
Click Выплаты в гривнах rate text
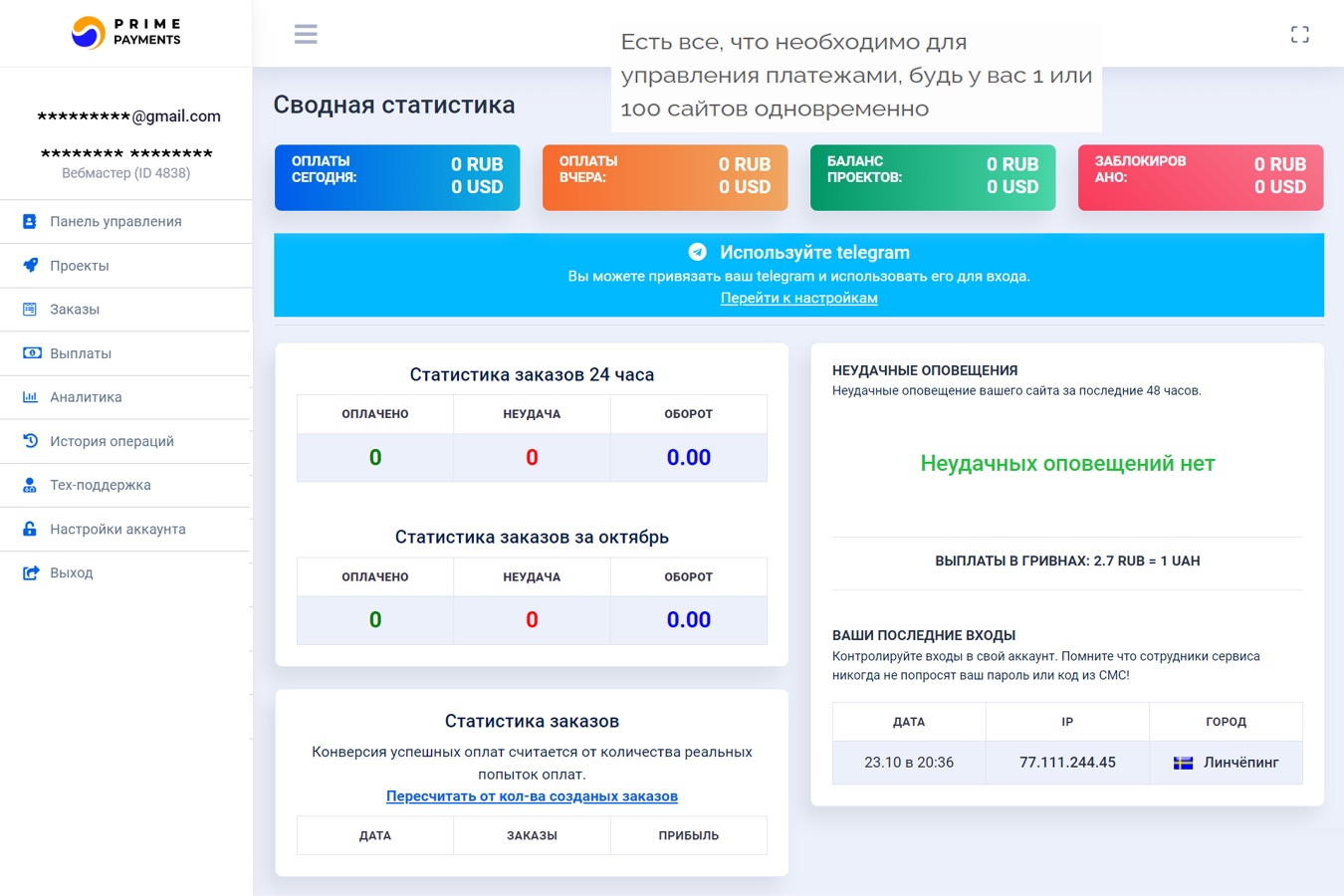click(x=1067, y=560)
